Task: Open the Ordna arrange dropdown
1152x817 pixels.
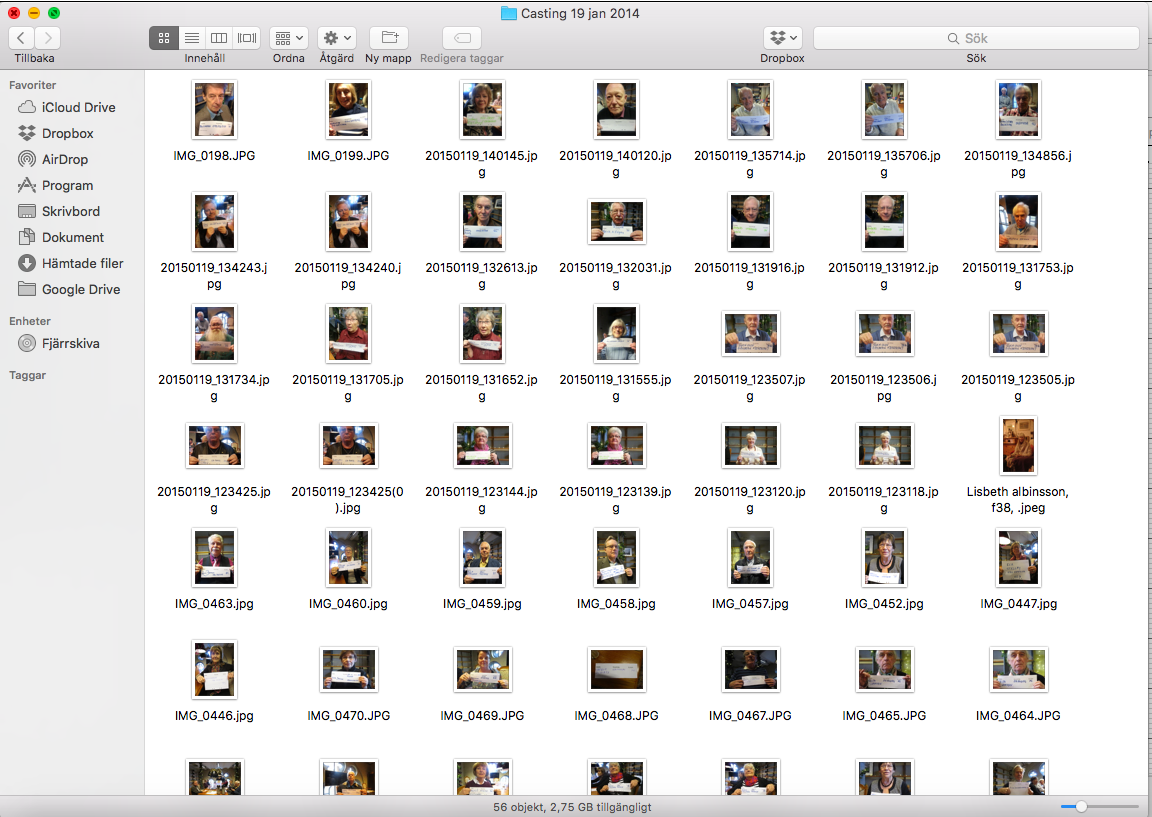Action: (x=289, y=38)
